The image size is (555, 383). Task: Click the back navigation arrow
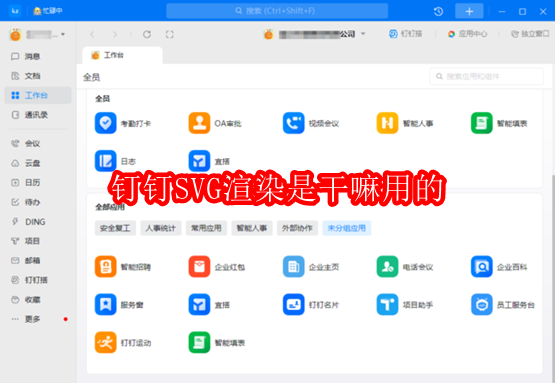(92, 34)
